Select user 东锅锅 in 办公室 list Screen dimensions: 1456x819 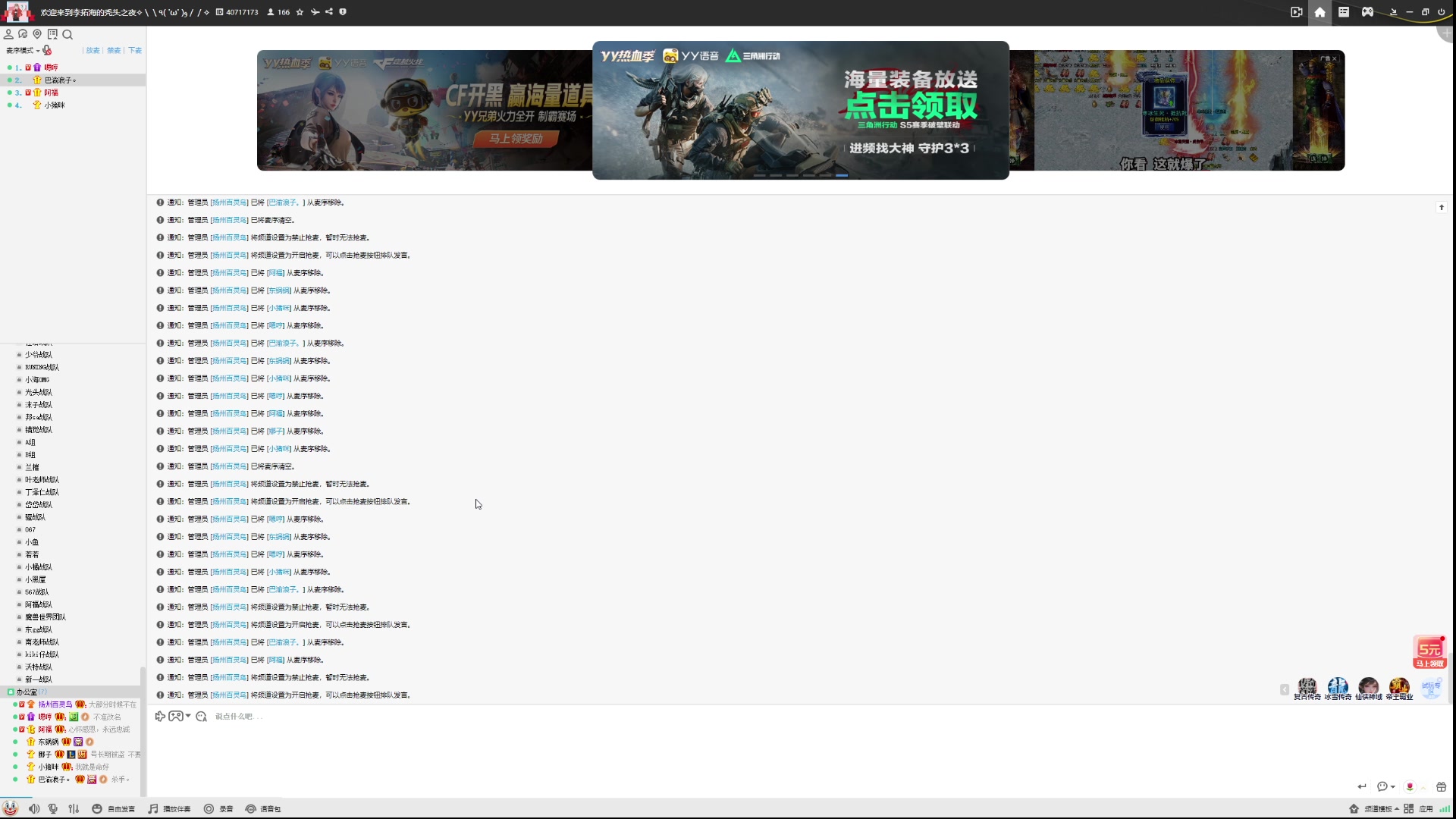[x=49, y=742]
